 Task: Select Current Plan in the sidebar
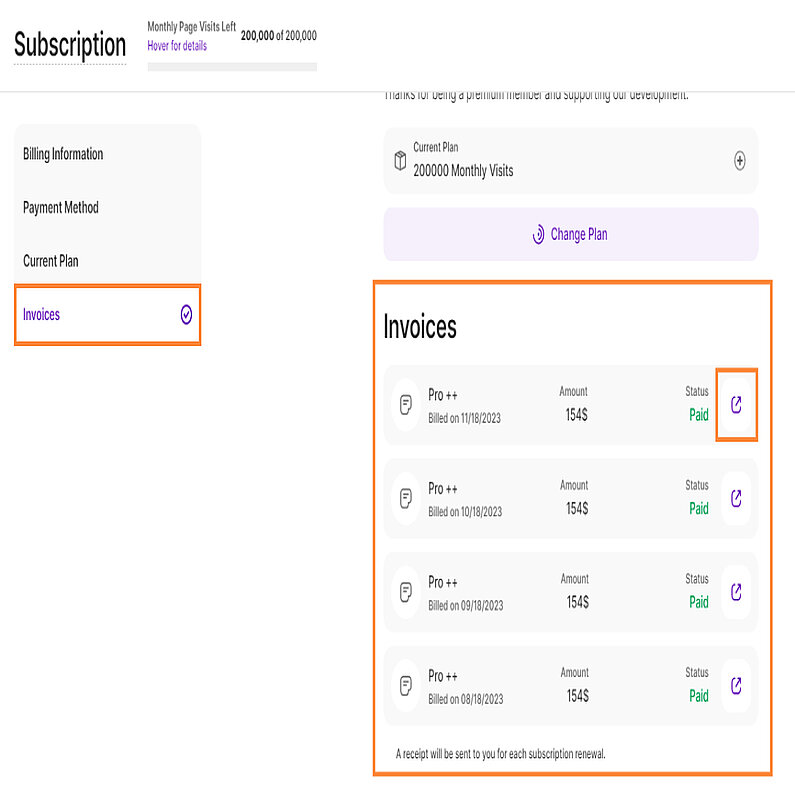click(51, 261)
